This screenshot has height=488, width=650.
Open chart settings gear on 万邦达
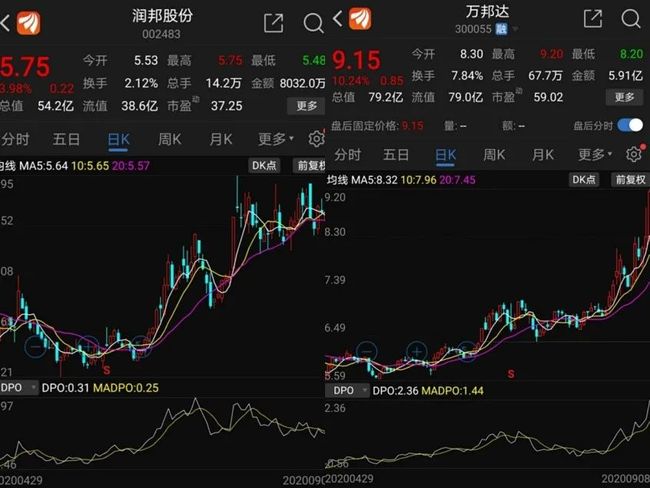point(634,154)
